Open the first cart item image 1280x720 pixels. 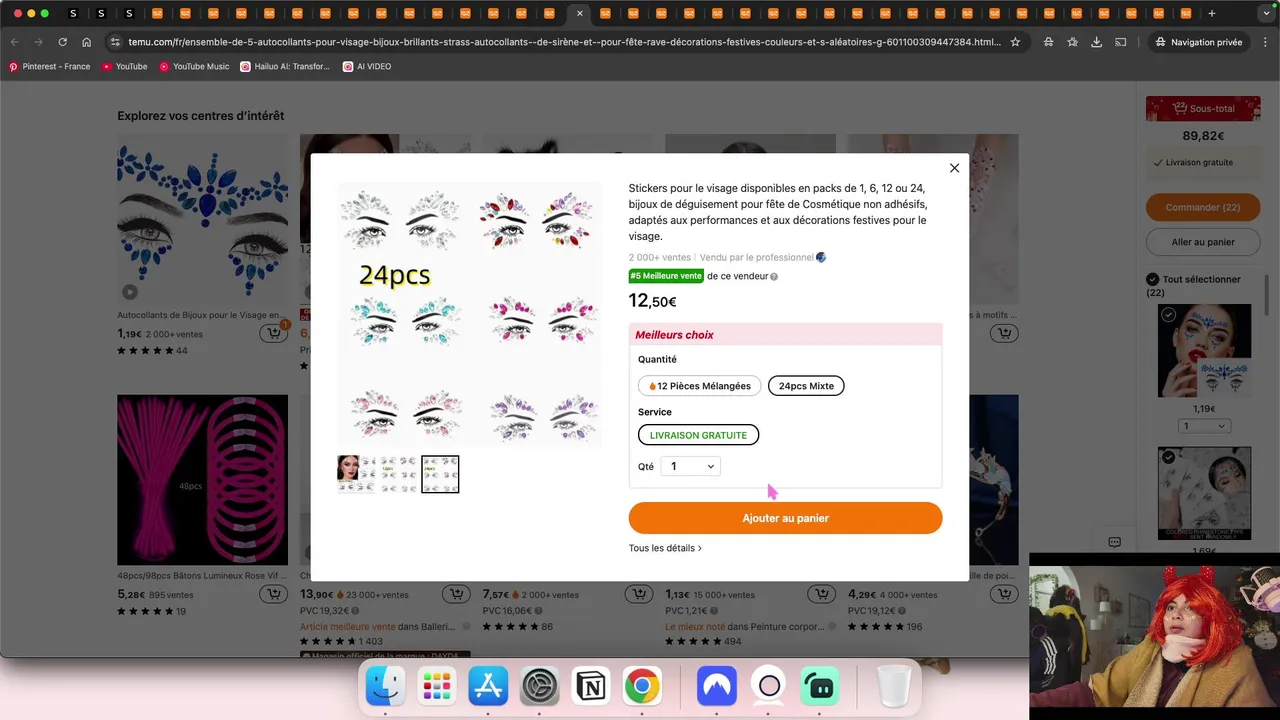(x=1204, y=351)
